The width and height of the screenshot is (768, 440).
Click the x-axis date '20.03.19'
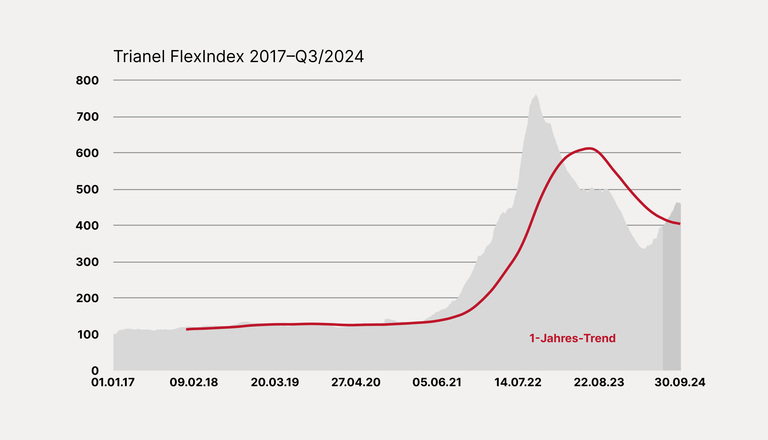[275, 382]
